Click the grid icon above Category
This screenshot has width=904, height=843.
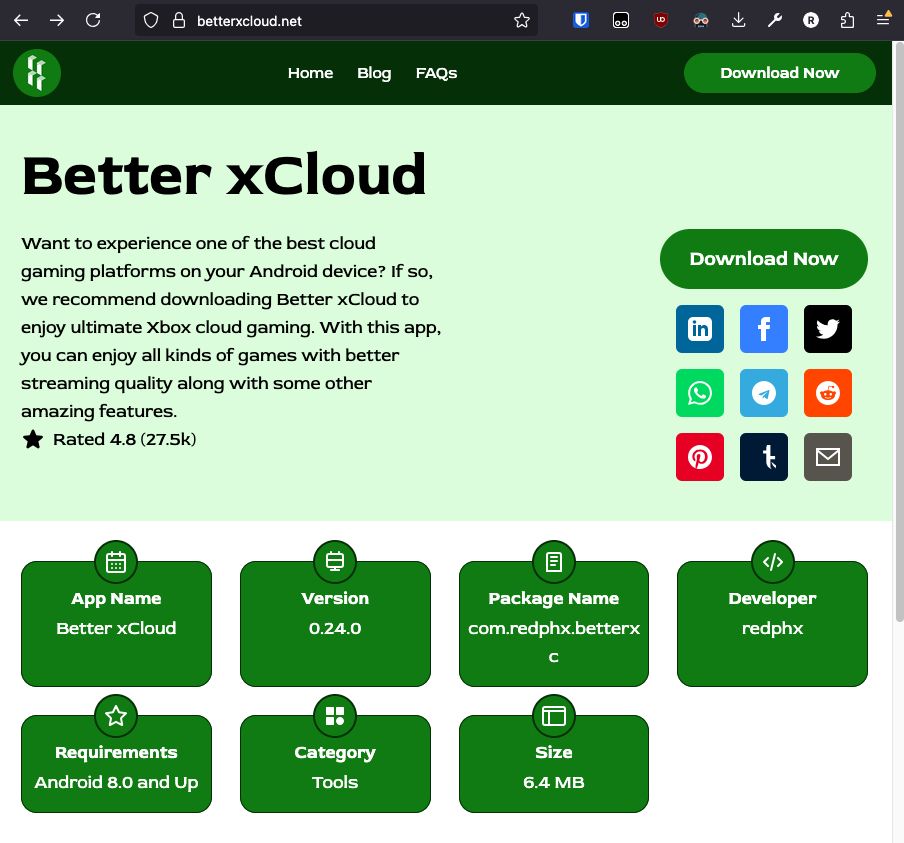[x=335, y=716]
